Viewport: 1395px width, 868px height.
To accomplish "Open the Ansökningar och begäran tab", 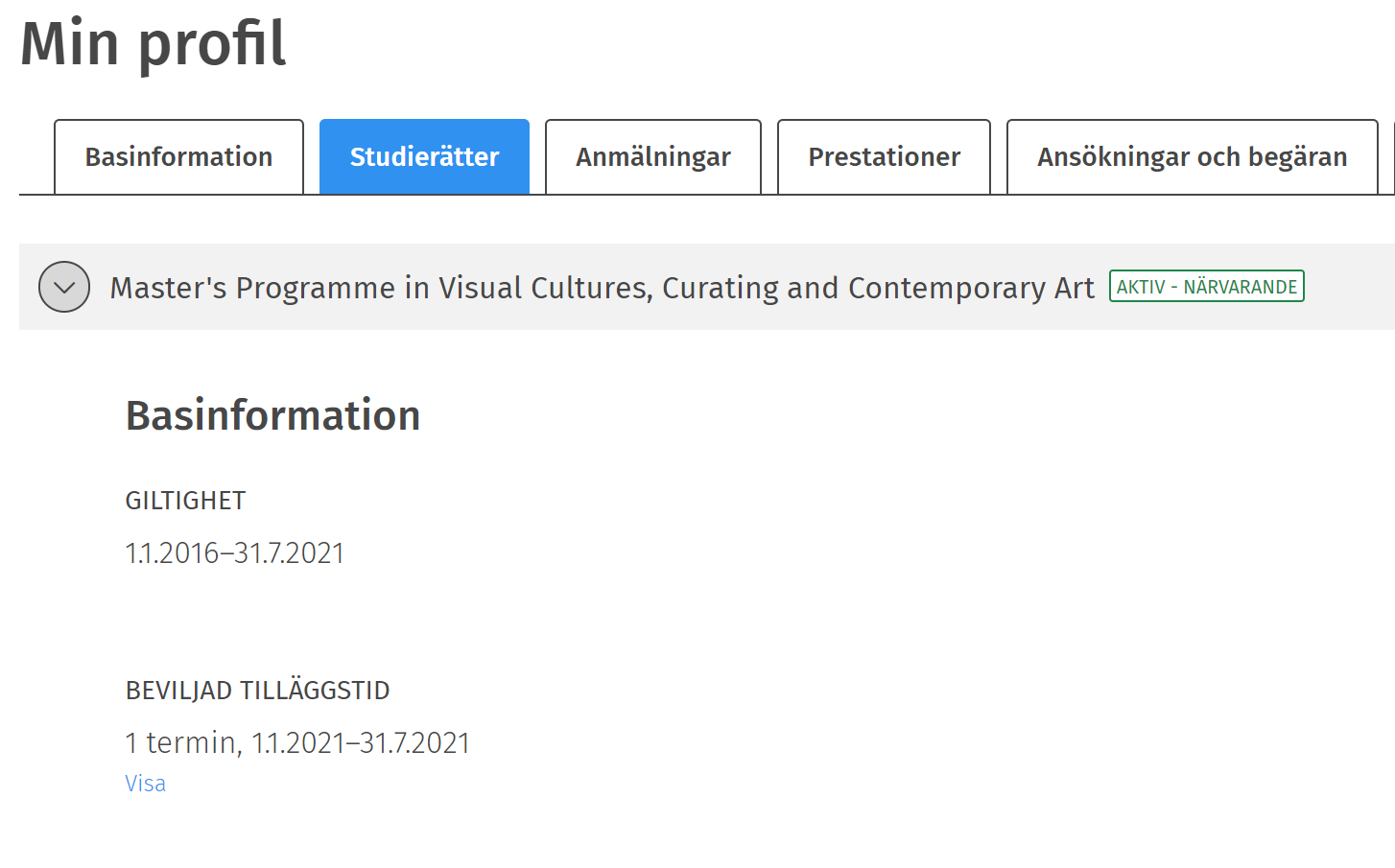I will tap(1192, 157).
